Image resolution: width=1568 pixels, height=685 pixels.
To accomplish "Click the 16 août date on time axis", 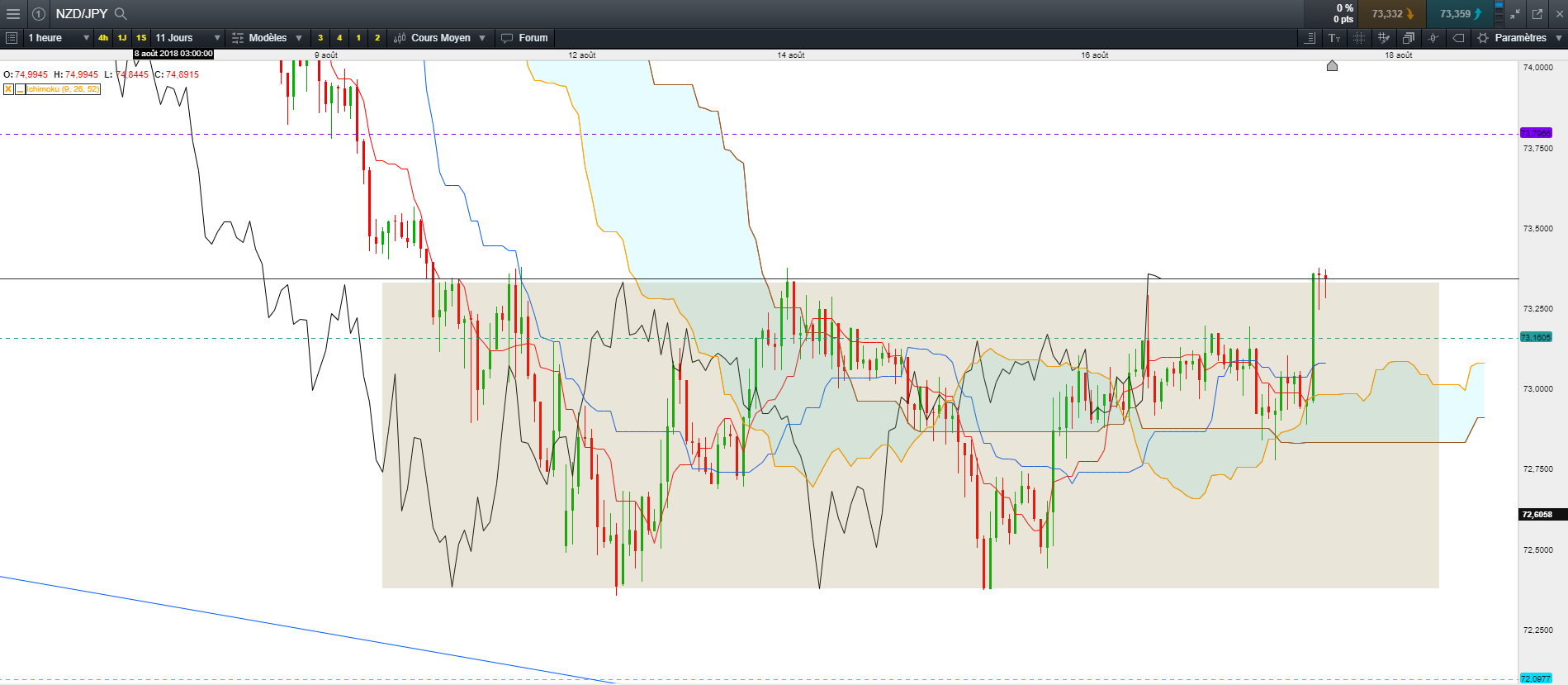I will pyautogui.click(x=1095, y=55).
